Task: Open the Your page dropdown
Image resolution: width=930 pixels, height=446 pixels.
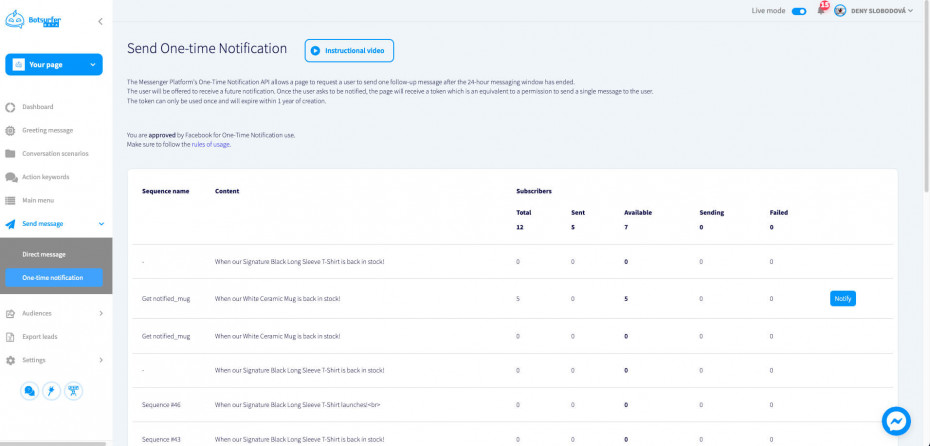Action: coord(54,65)
